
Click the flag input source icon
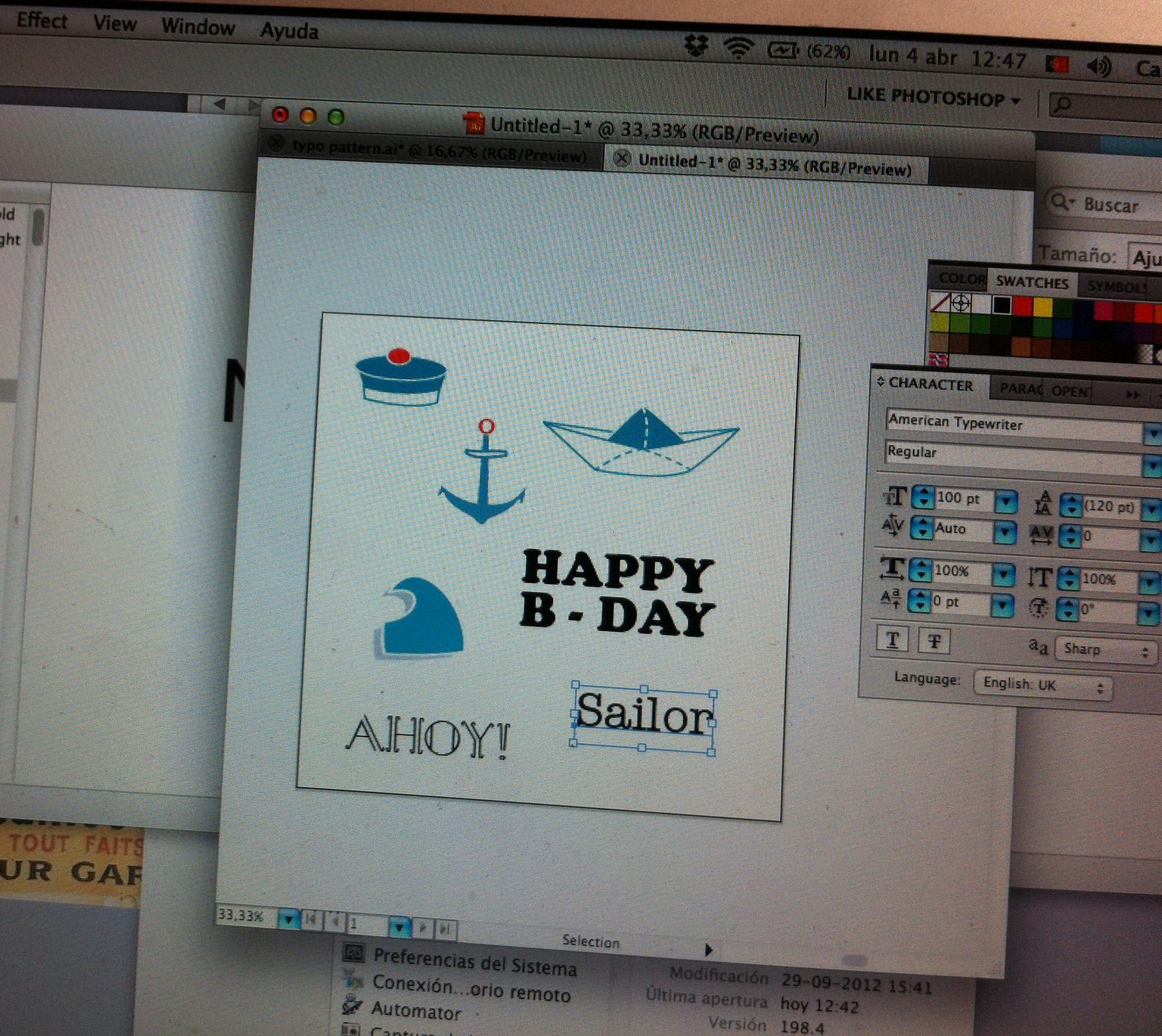[x=1056, y=64]
